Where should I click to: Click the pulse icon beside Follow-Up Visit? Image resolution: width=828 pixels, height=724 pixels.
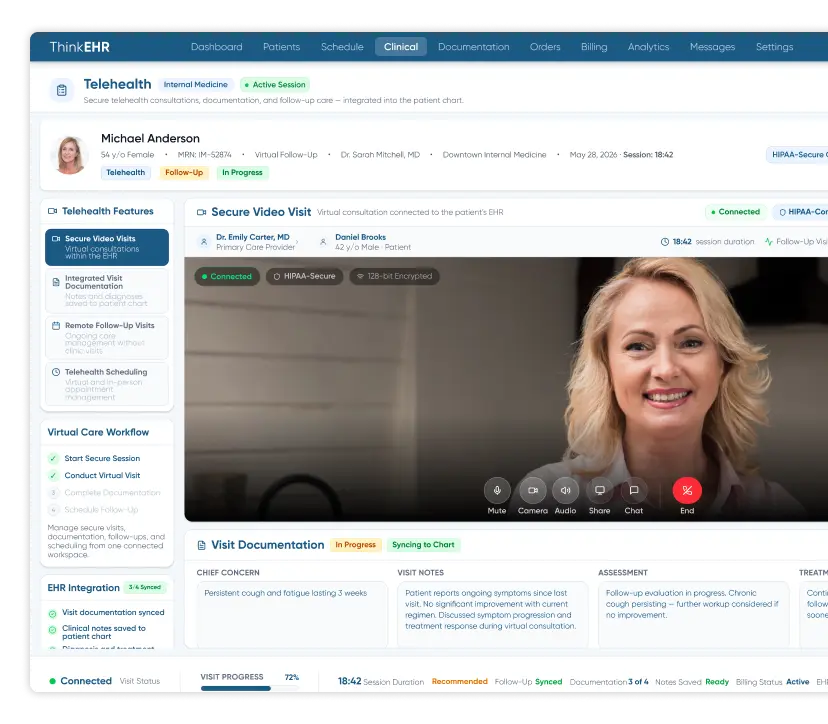point(769,242)
